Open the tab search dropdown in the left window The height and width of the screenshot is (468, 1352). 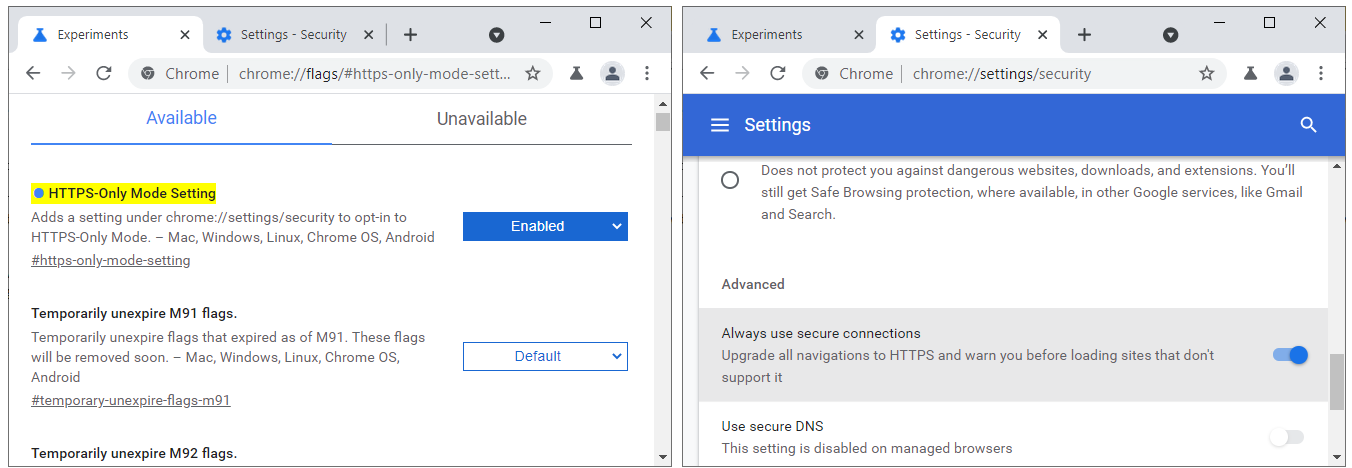[x=496, y=35]
